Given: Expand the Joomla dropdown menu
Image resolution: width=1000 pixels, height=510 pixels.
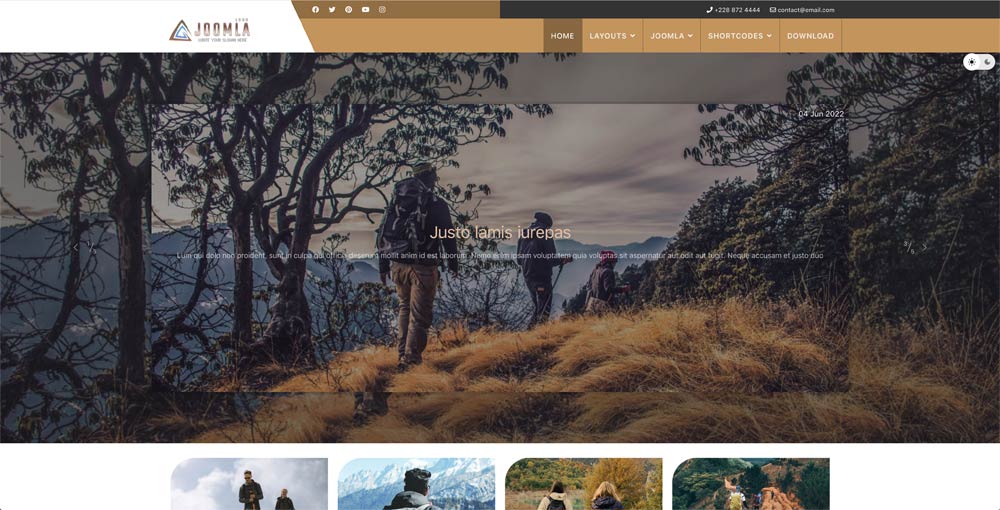Looking at the screenshot, I should coord(671,36).
